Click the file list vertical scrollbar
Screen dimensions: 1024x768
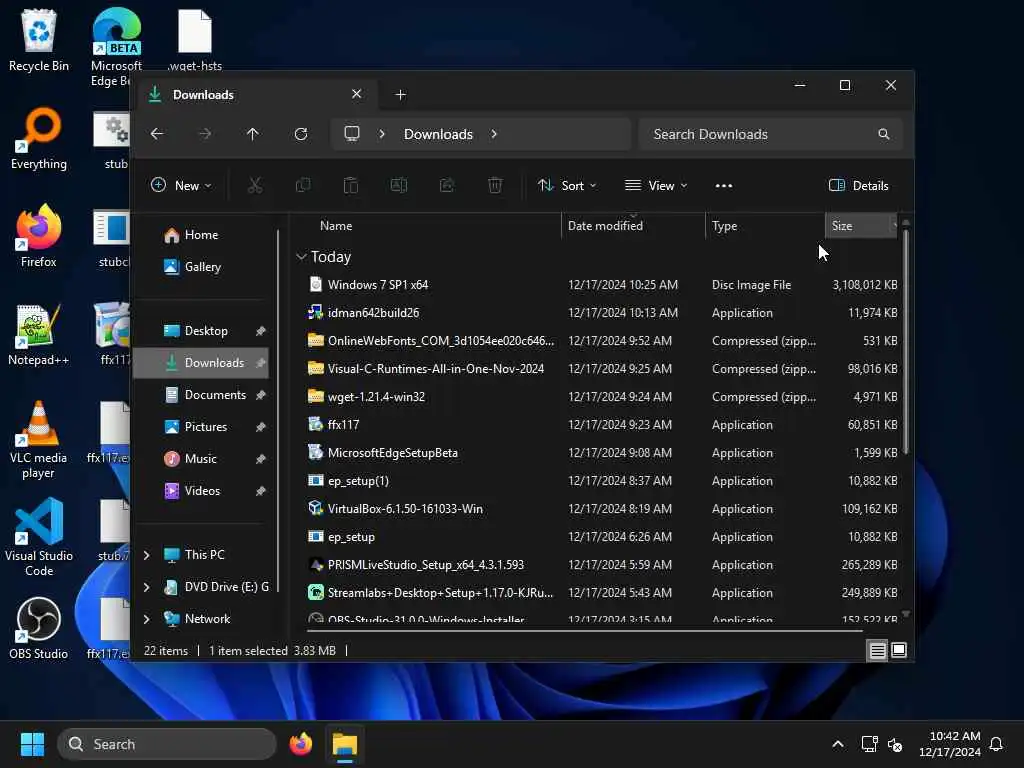905,340
